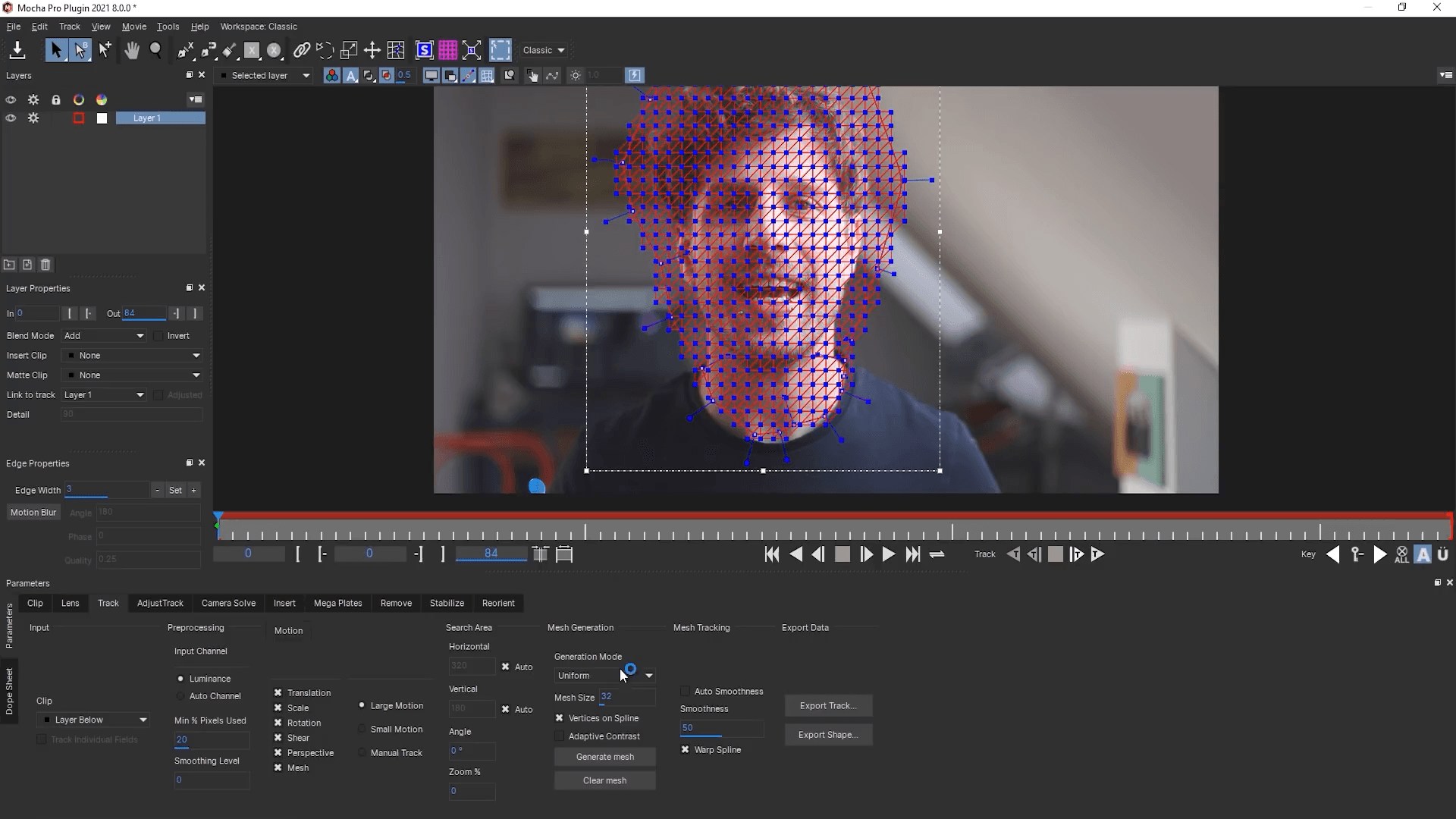Open the Insert Clip None dropdown

tap(132, 355)
